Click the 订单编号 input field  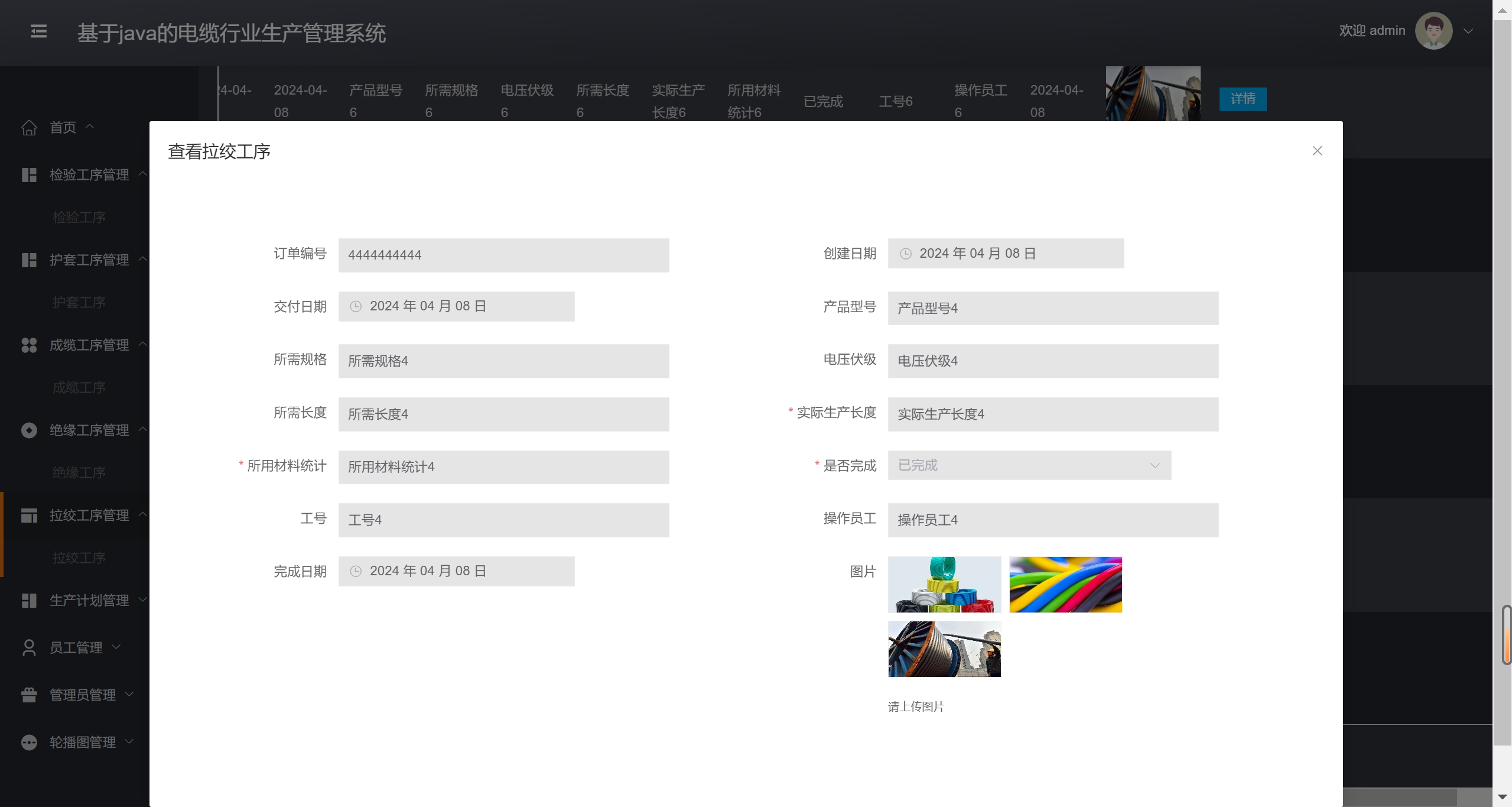[x=503, y=255]
